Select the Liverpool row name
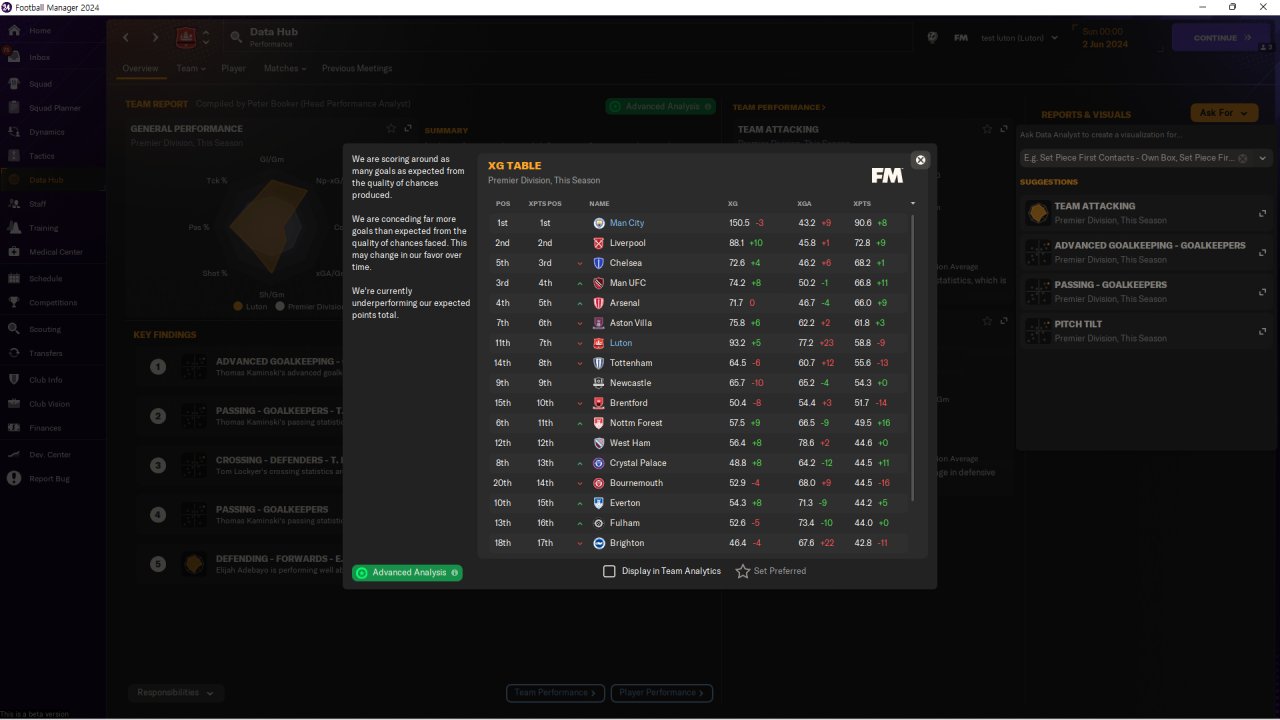This screenshot has width=1280, height=720. 628,243
